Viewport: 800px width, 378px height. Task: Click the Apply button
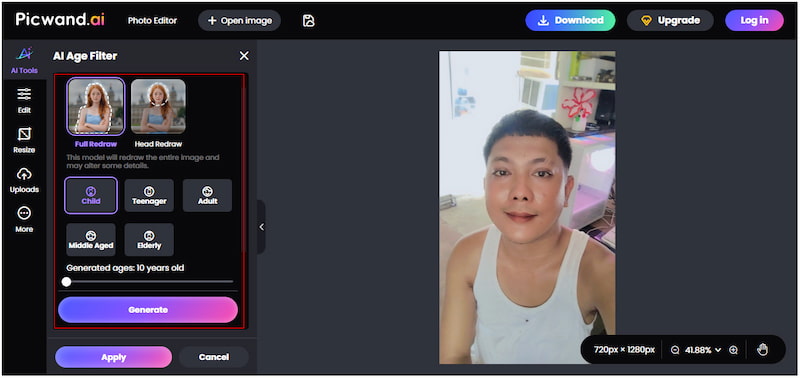tap(113, 357)
